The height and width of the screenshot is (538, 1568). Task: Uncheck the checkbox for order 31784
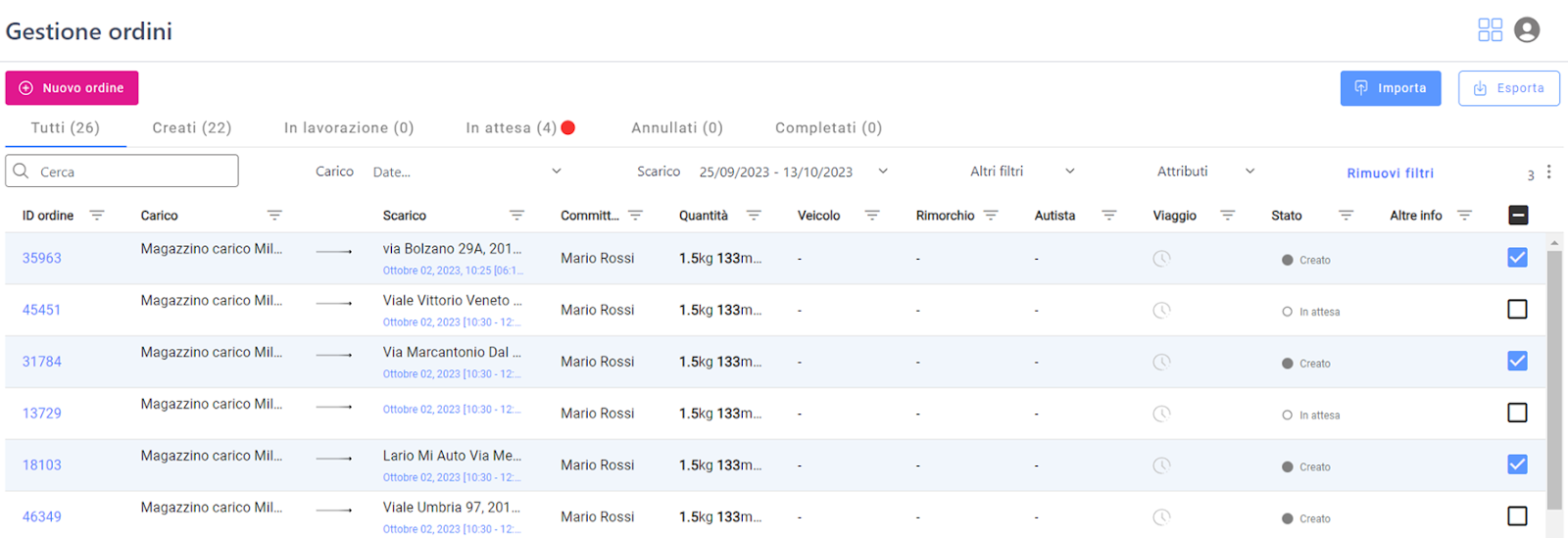coord(1517,361)
